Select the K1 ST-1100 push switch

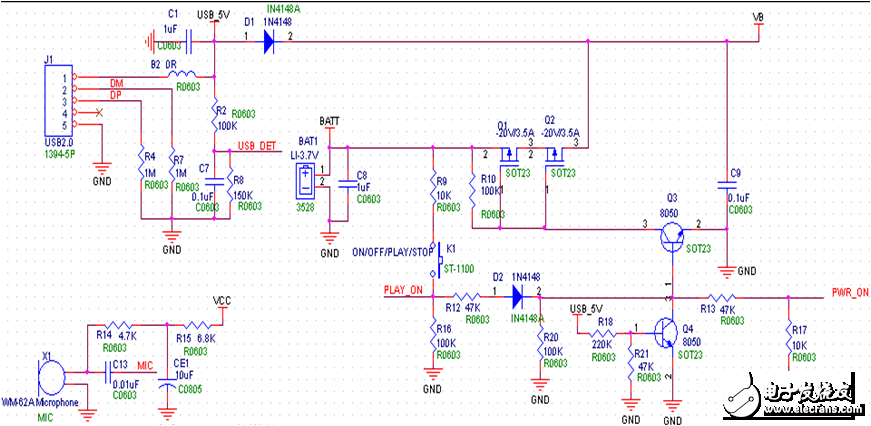click(x=436, y=258)
